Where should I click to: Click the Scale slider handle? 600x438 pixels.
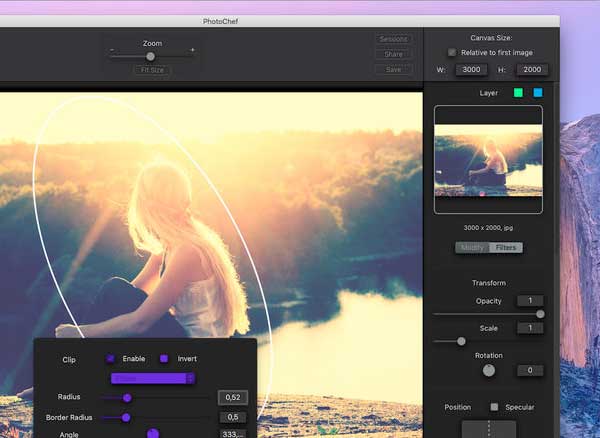coord(461,341)
